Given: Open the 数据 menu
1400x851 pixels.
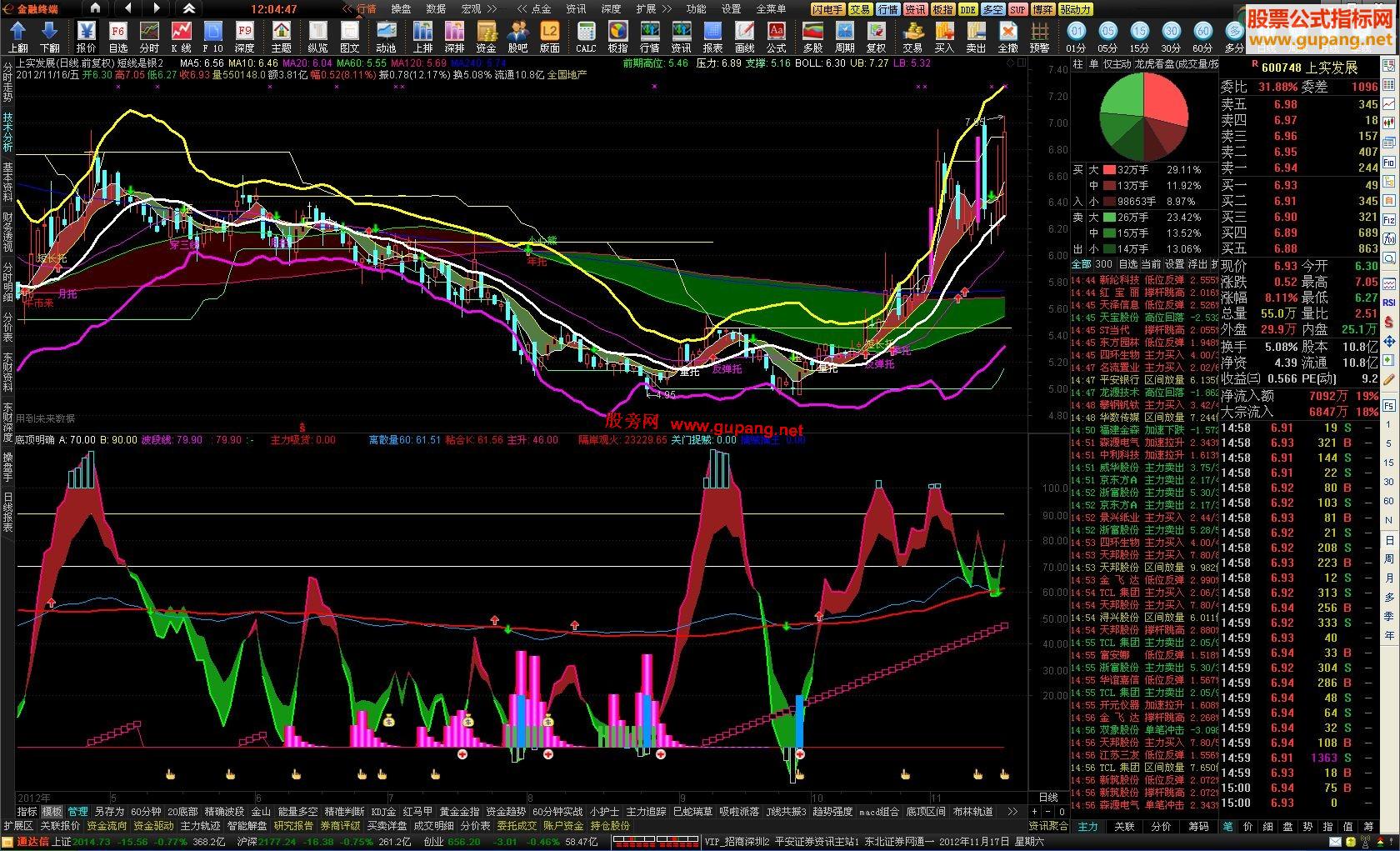Looking at the screenshot, I should click(x=436, y=9).
